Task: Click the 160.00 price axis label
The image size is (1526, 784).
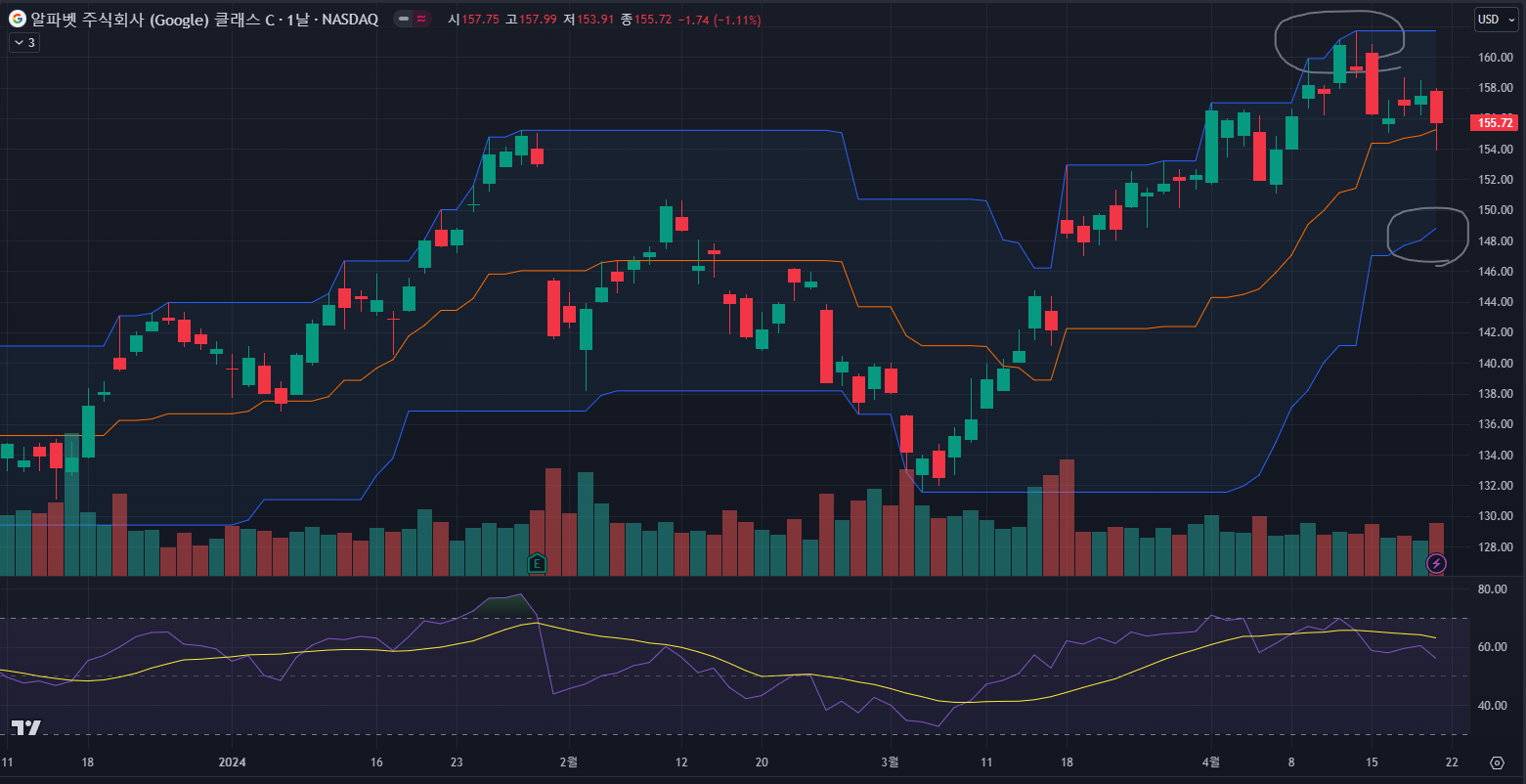Action: click(x=1496, y=58)
